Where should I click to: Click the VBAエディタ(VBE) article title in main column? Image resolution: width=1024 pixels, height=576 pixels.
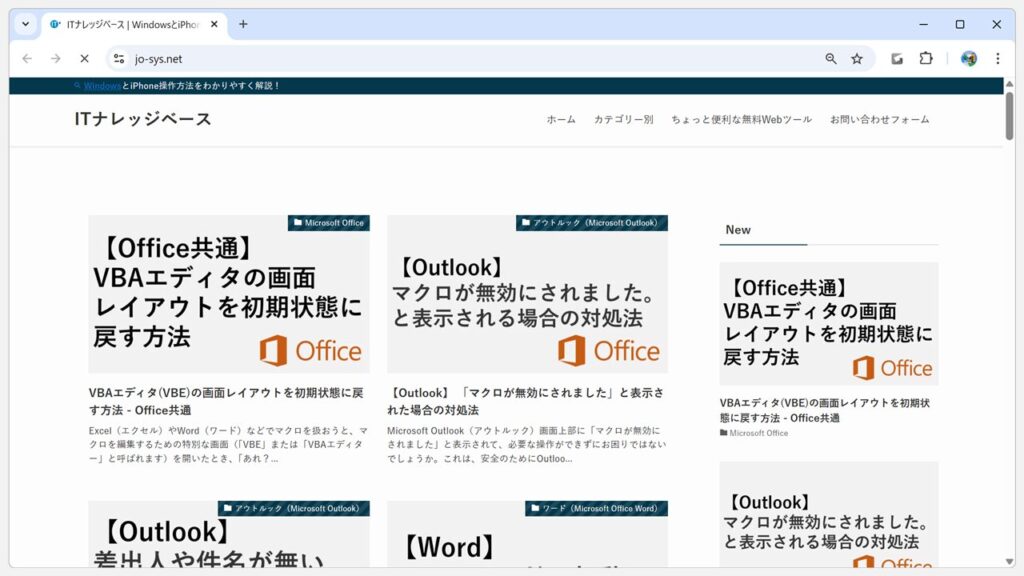pos(226,401)
